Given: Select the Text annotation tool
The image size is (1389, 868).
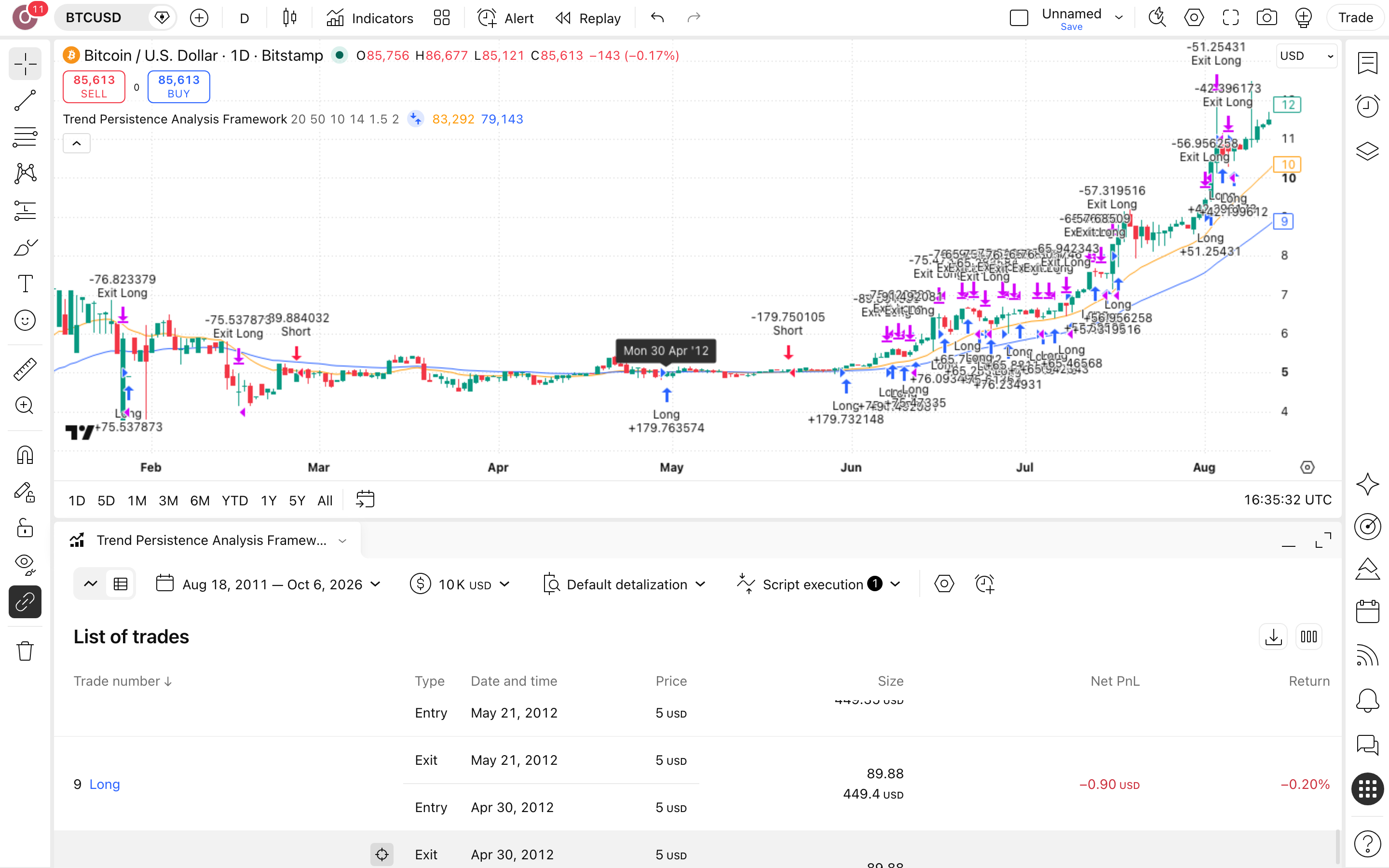Looking at the screenshot, I should coord(25,284).
